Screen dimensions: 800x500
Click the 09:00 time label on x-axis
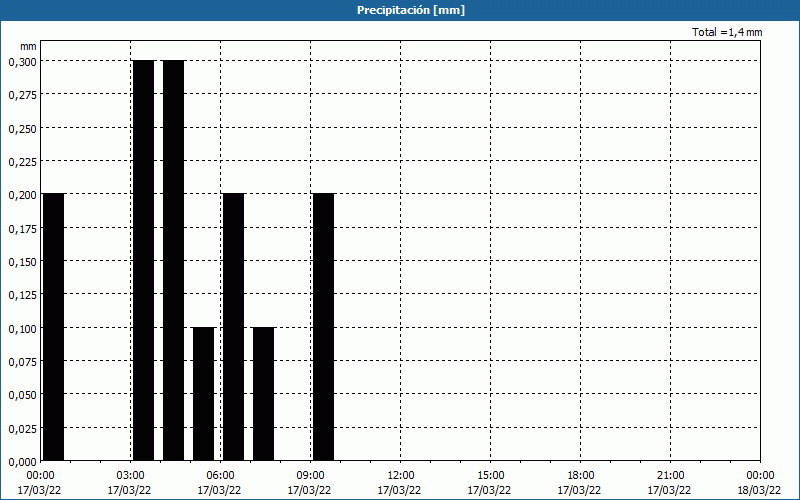point(310,476)
